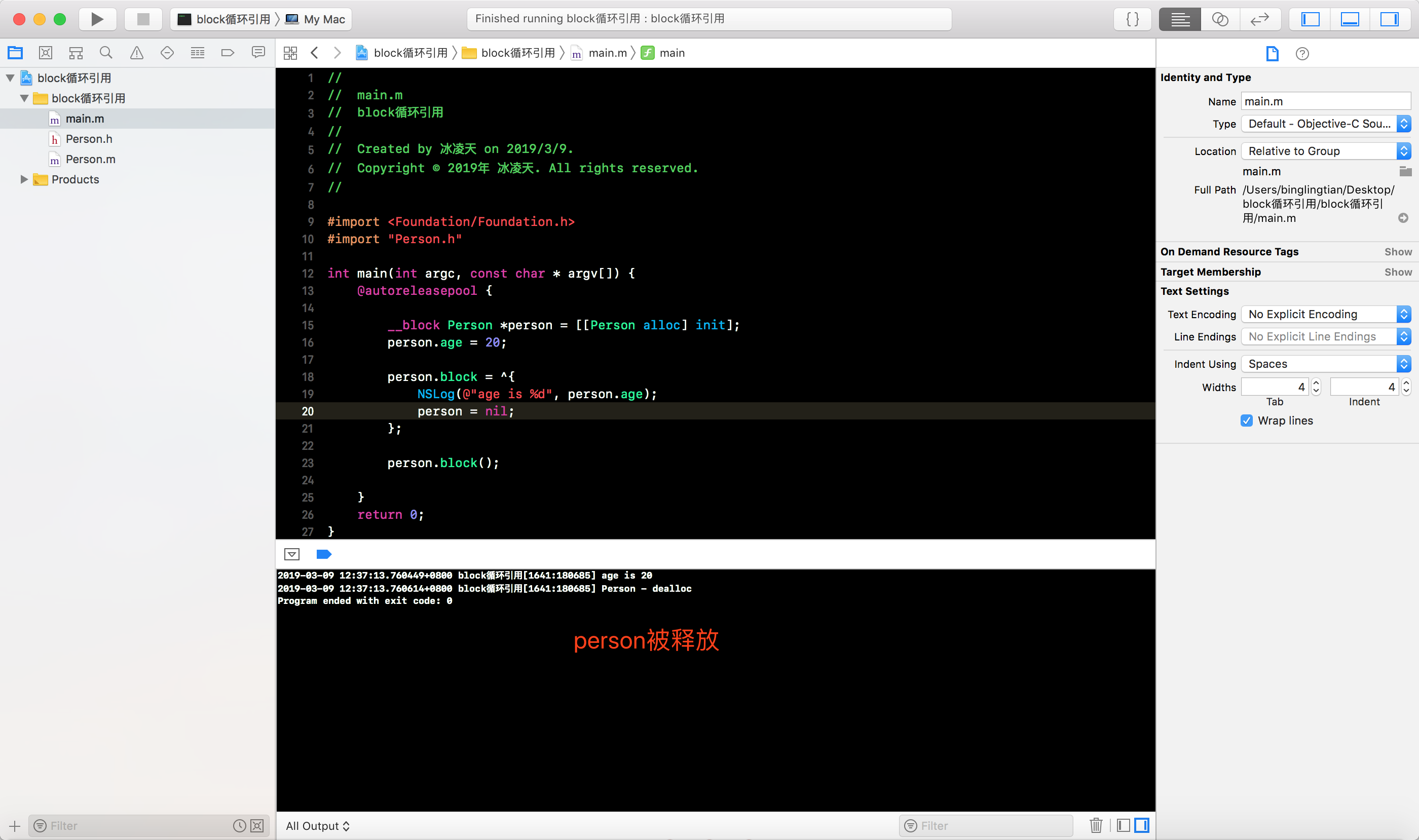Viewport: 1419px width, 840px height.
Task: Open the All Output selector
Action: click(x=318, y=826)
